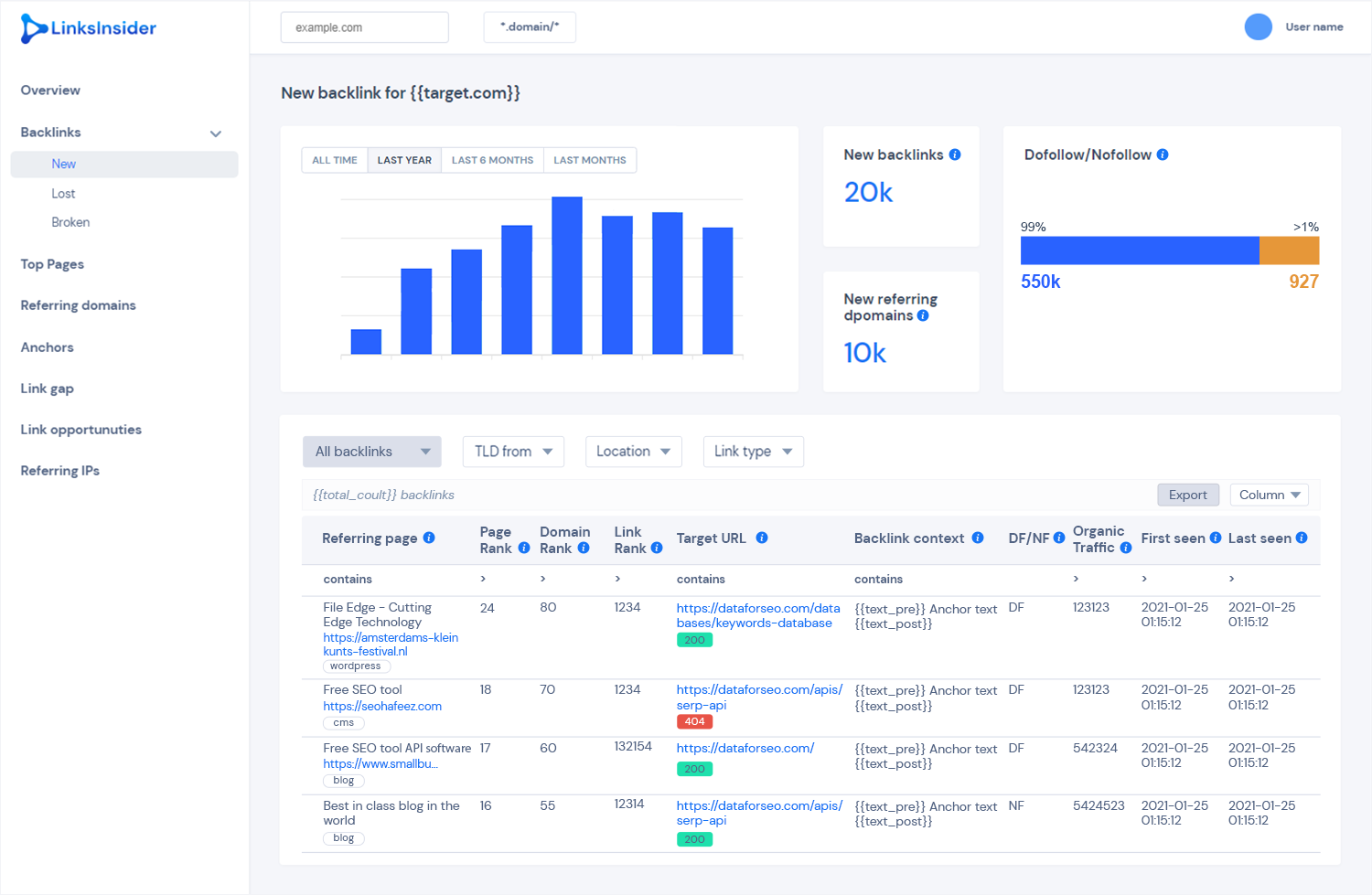This screenshot has width=1372, height=895.
Task: Expand the Organic Traffic comparison filter
Action: coord(1076,579)
